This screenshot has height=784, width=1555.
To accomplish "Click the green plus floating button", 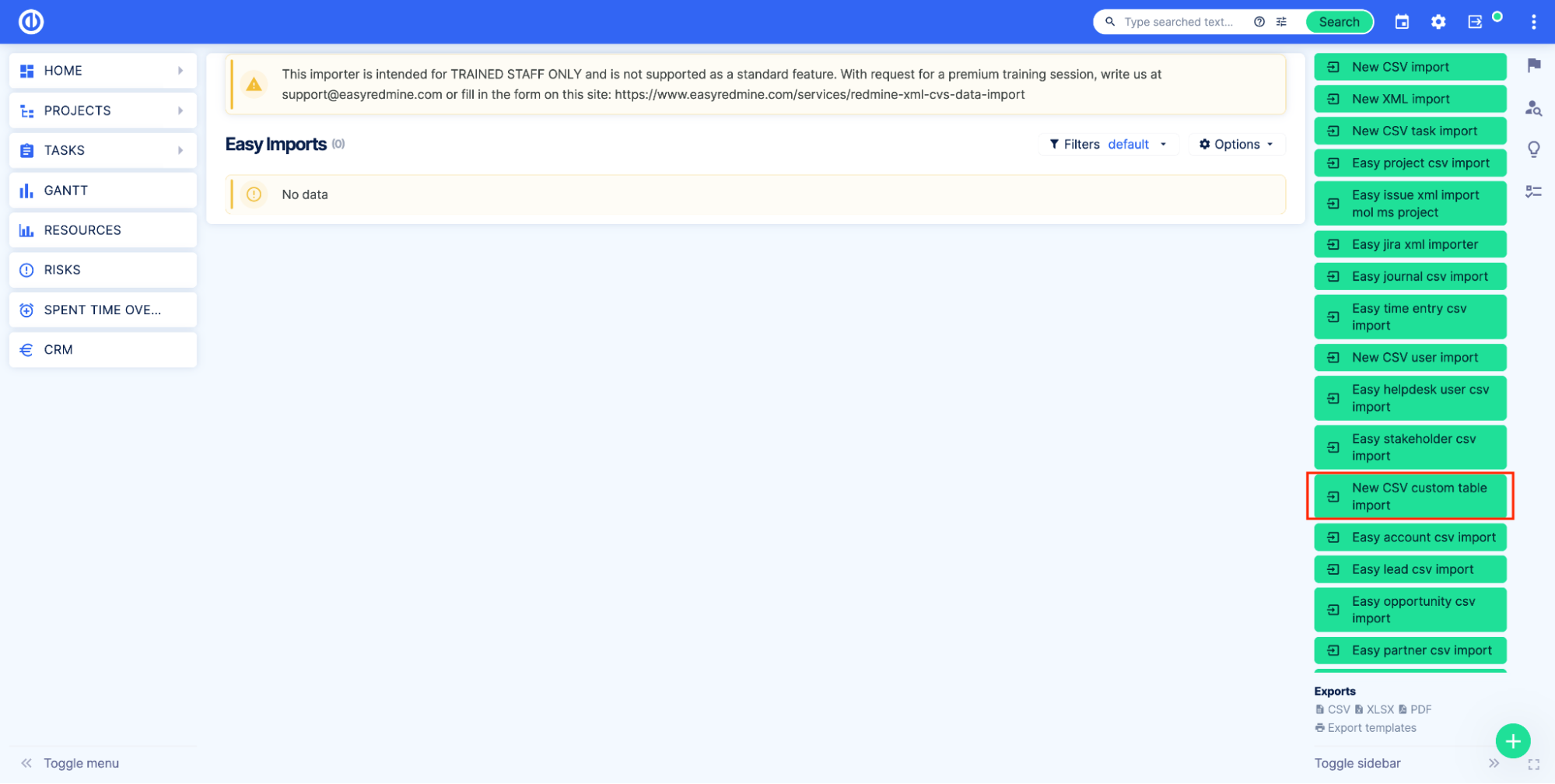I will click(1512, 741).
